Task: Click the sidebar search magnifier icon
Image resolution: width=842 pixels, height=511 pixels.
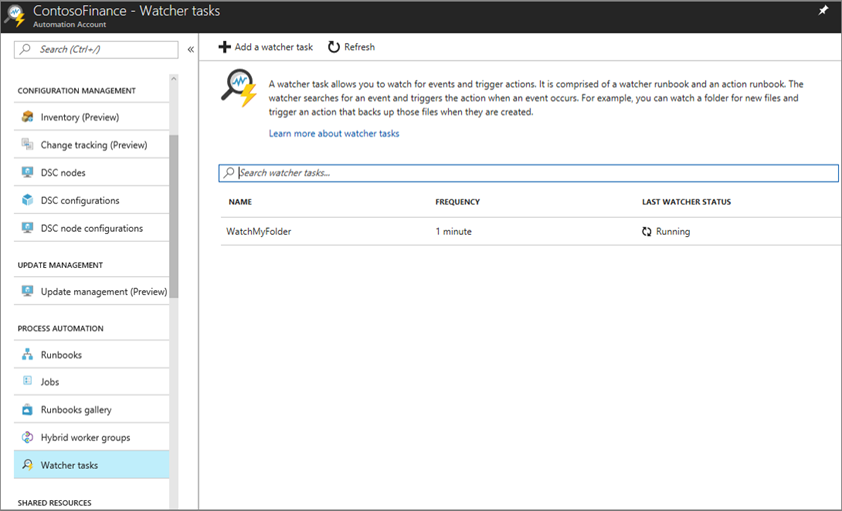Action: (x=25, y=49)
